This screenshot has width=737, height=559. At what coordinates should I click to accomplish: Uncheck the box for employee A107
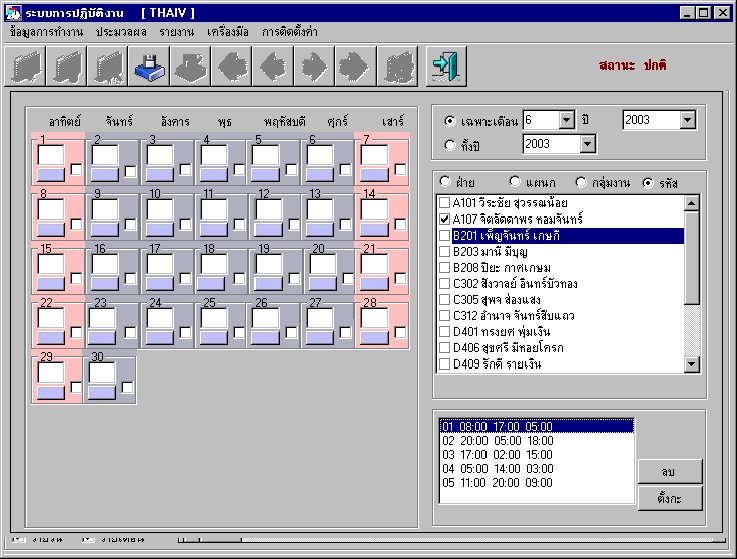tap(444, 219)
